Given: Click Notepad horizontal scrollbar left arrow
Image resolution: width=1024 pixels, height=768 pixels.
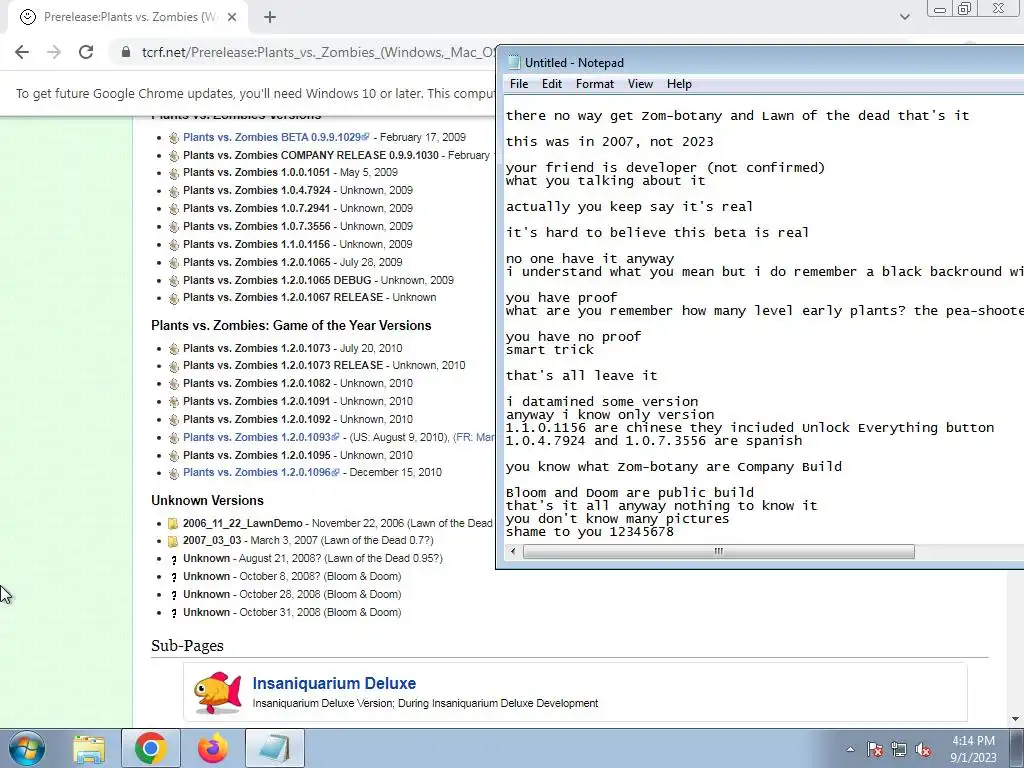Looking at the screenshot, I should pyautogui.click(x=513, y=552).
